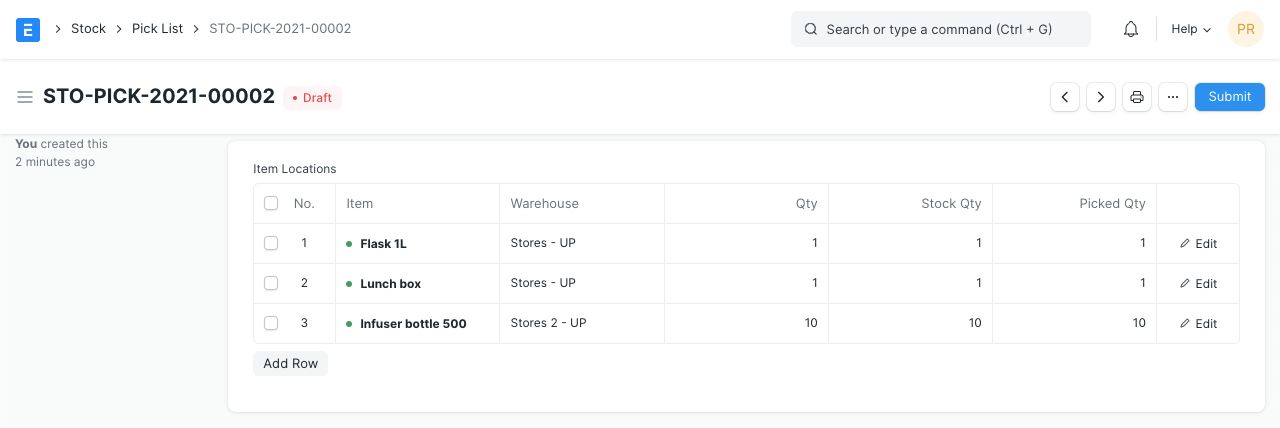Click the ERPNext home logo icon
Viewport: 1280px width, 428px height.
(28, 29)
